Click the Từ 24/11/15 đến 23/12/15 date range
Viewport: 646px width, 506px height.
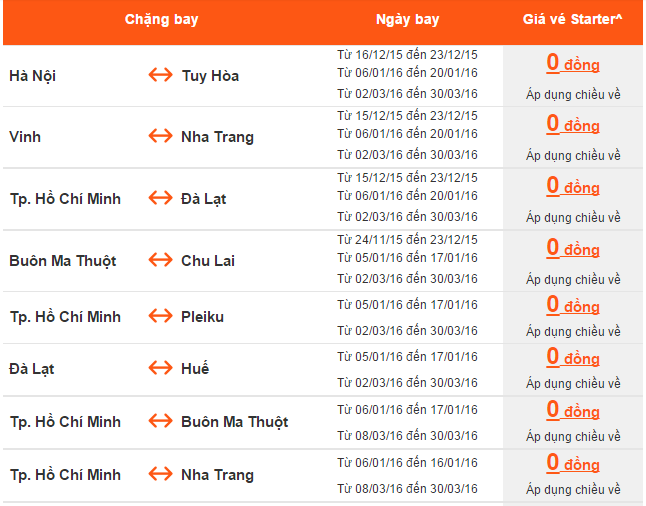[x=407, y=239]
